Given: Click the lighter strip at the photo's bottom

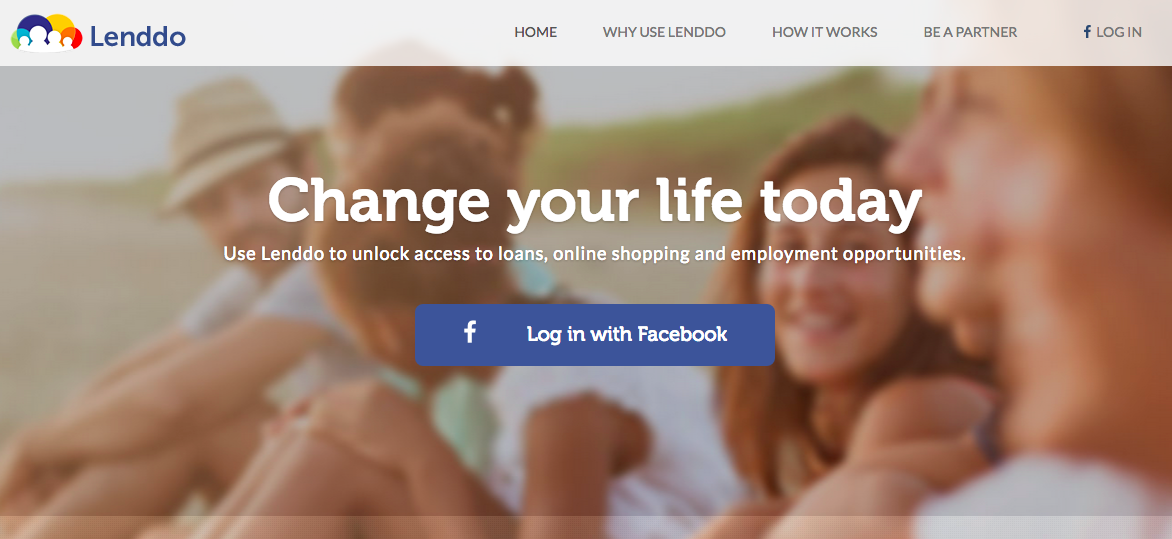Looking at the screenshot, I should coord(586,527).
